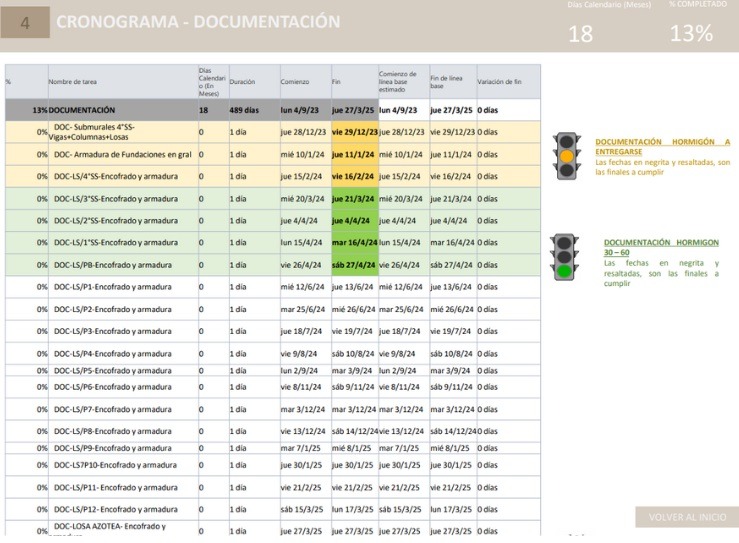Select DOC-LS/P3-Encofrado y armadura row

coord(273,331)
